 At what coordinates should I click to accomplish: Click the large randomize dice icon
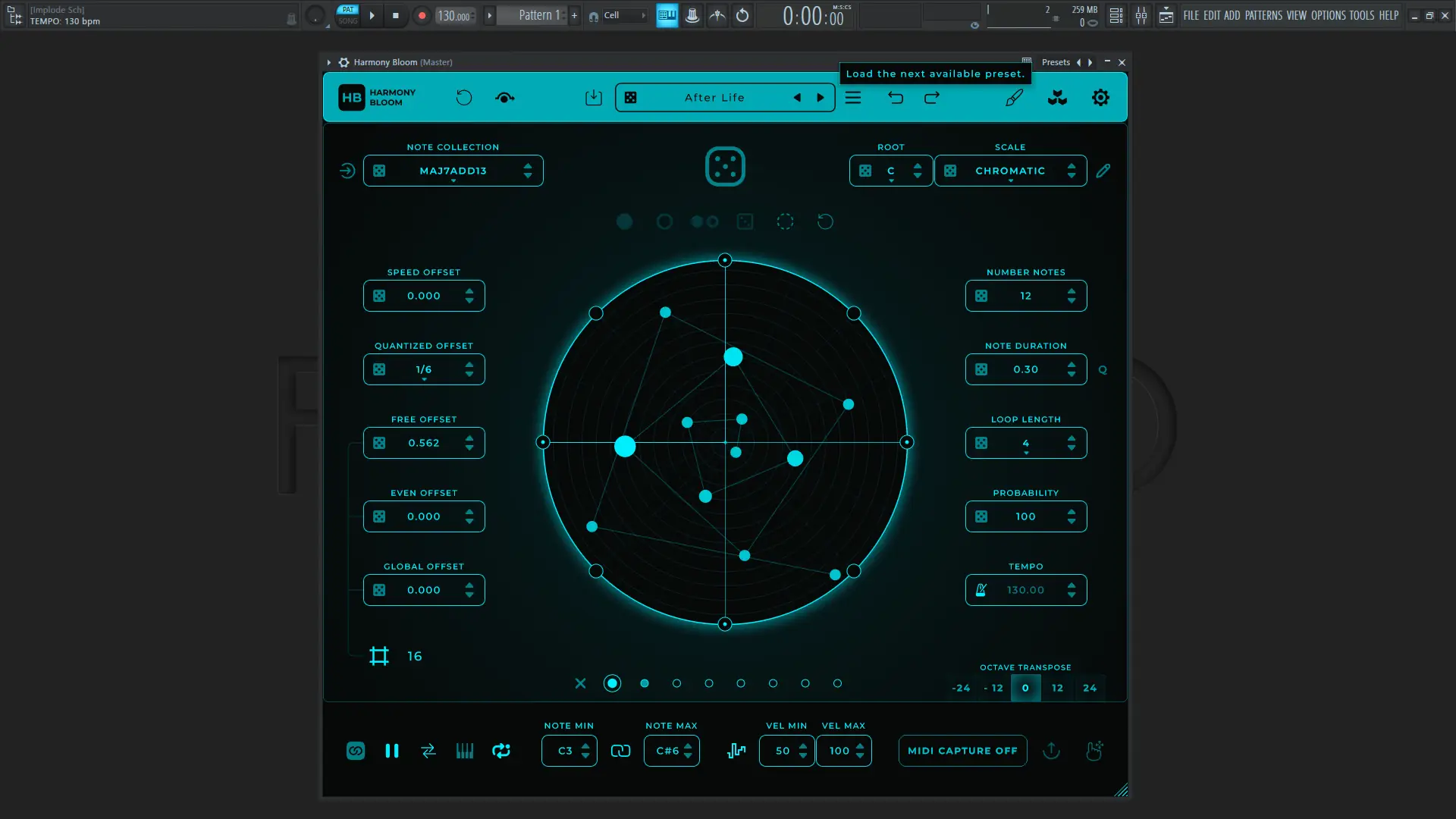point(725,167)
